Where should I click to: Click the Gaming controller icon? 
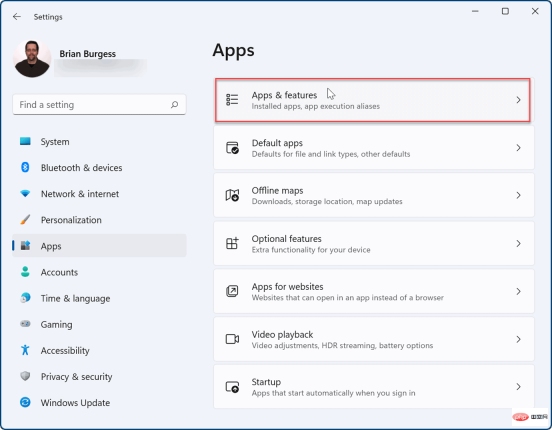[x=25, y=324]
